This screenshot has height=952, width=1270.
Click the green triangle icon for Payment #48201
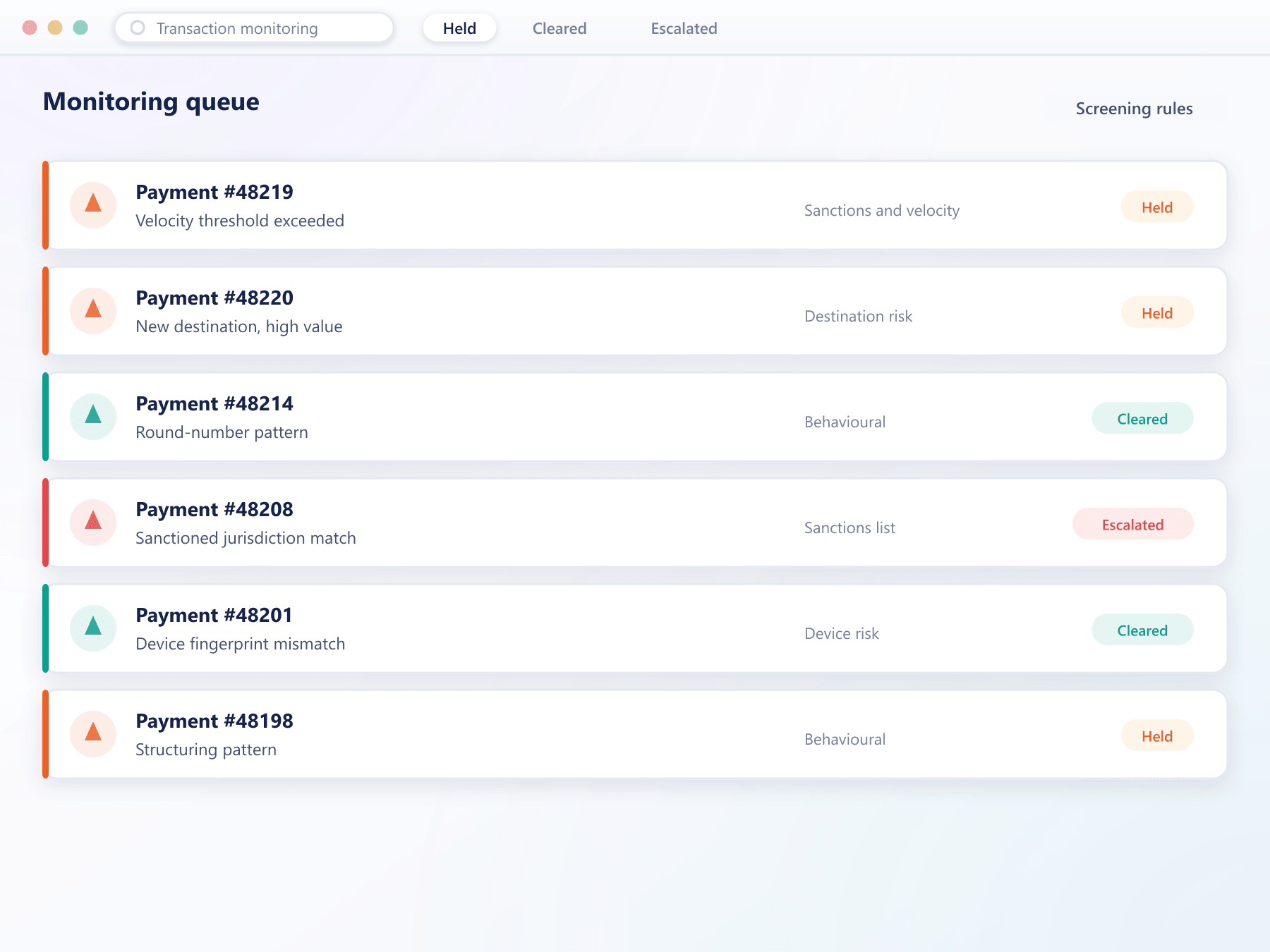point(93,628)
